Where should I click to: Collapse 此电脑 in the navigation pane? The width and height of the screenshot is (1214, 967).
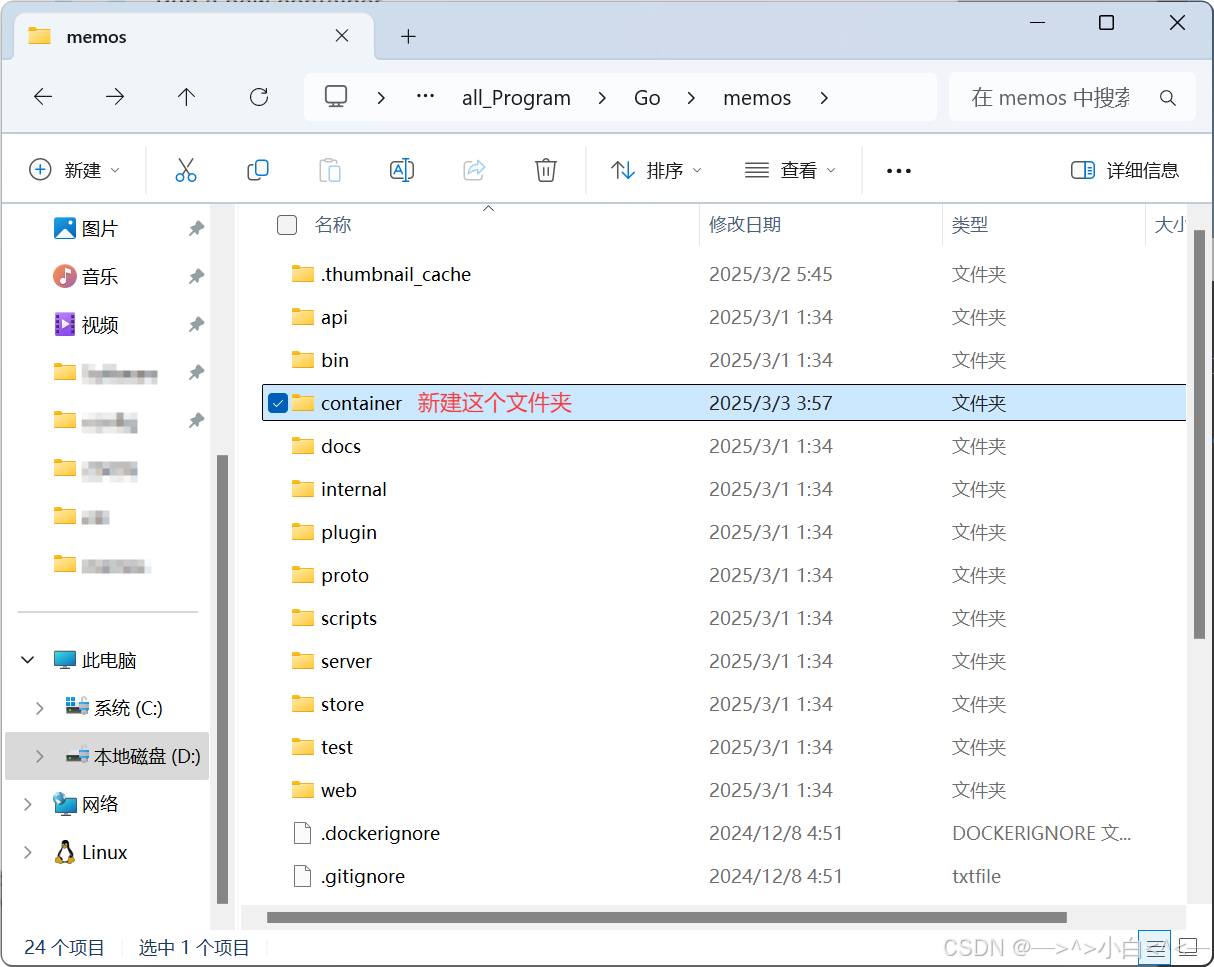tap(27, 660)
